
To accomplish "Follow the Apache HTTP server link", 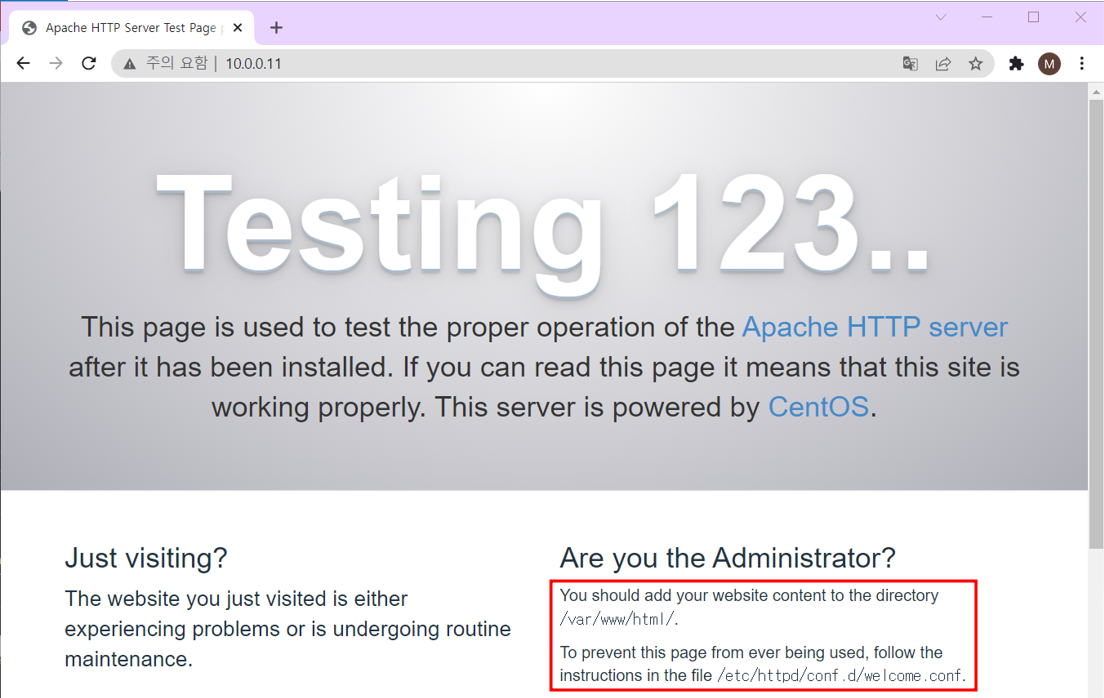I will (x=874, y=328).
